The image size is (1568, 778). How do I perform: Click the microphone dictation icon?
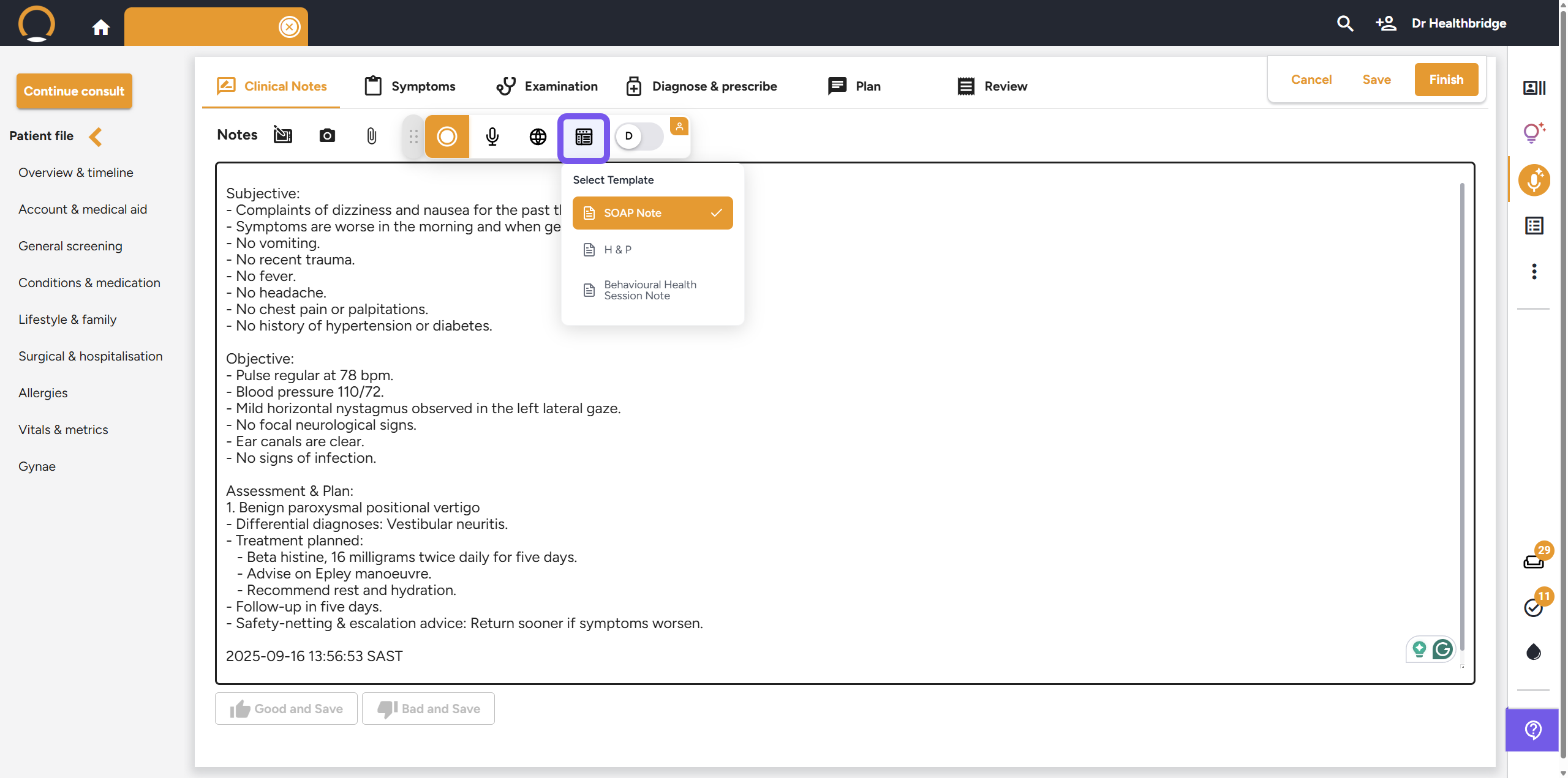click(x=492, y=136)
